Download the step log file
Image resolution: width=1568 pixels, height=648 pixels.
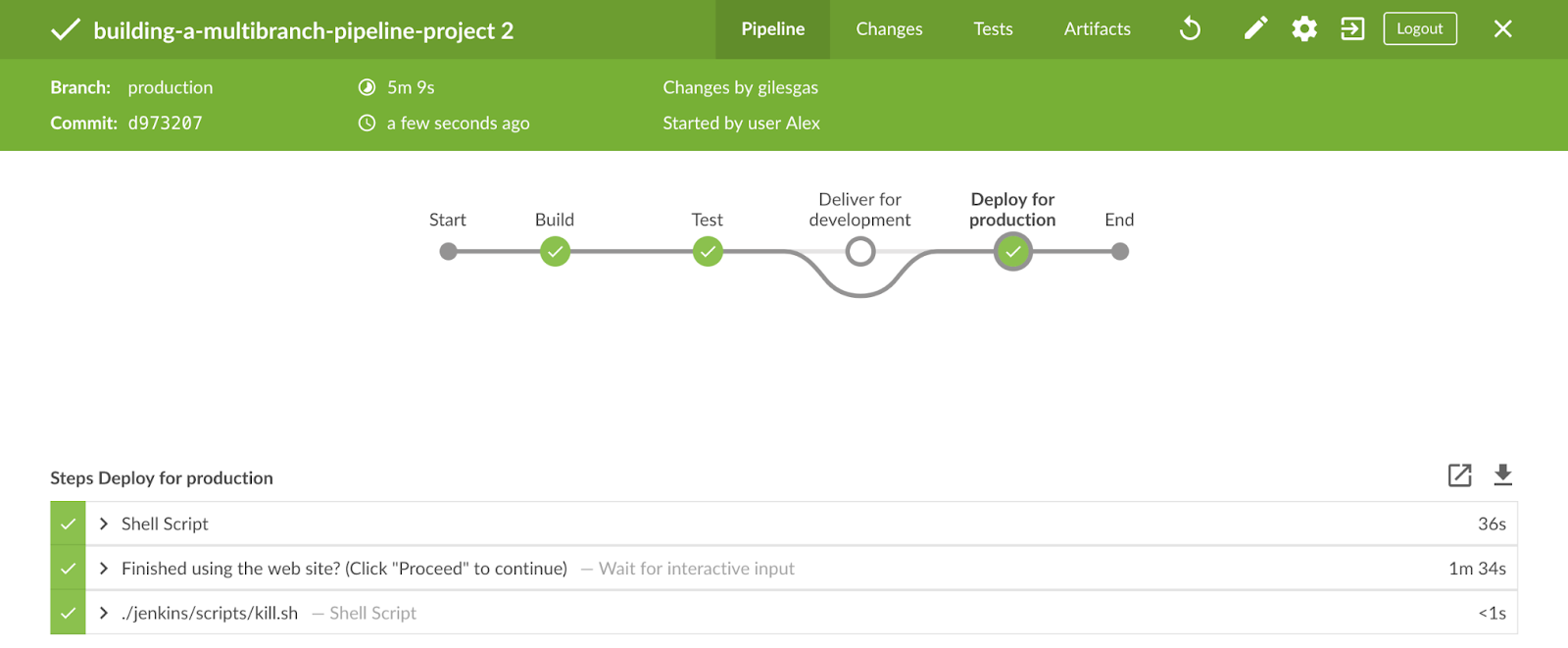pyautogui.click(x=1502, y=475)
